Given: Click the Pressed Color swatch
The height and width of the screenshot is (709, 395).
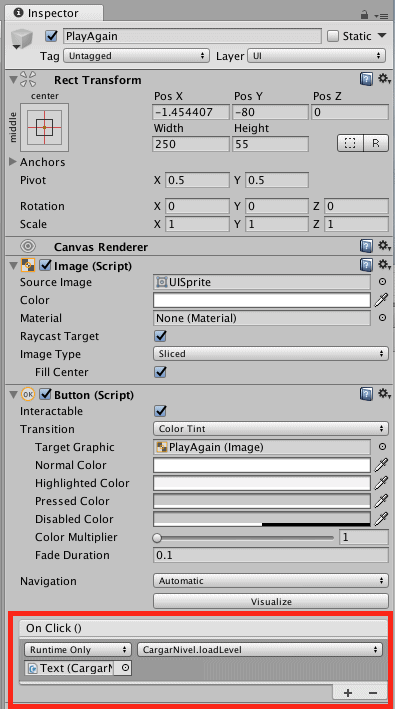Looking at the screenshot, I should [x=262, y=501].
